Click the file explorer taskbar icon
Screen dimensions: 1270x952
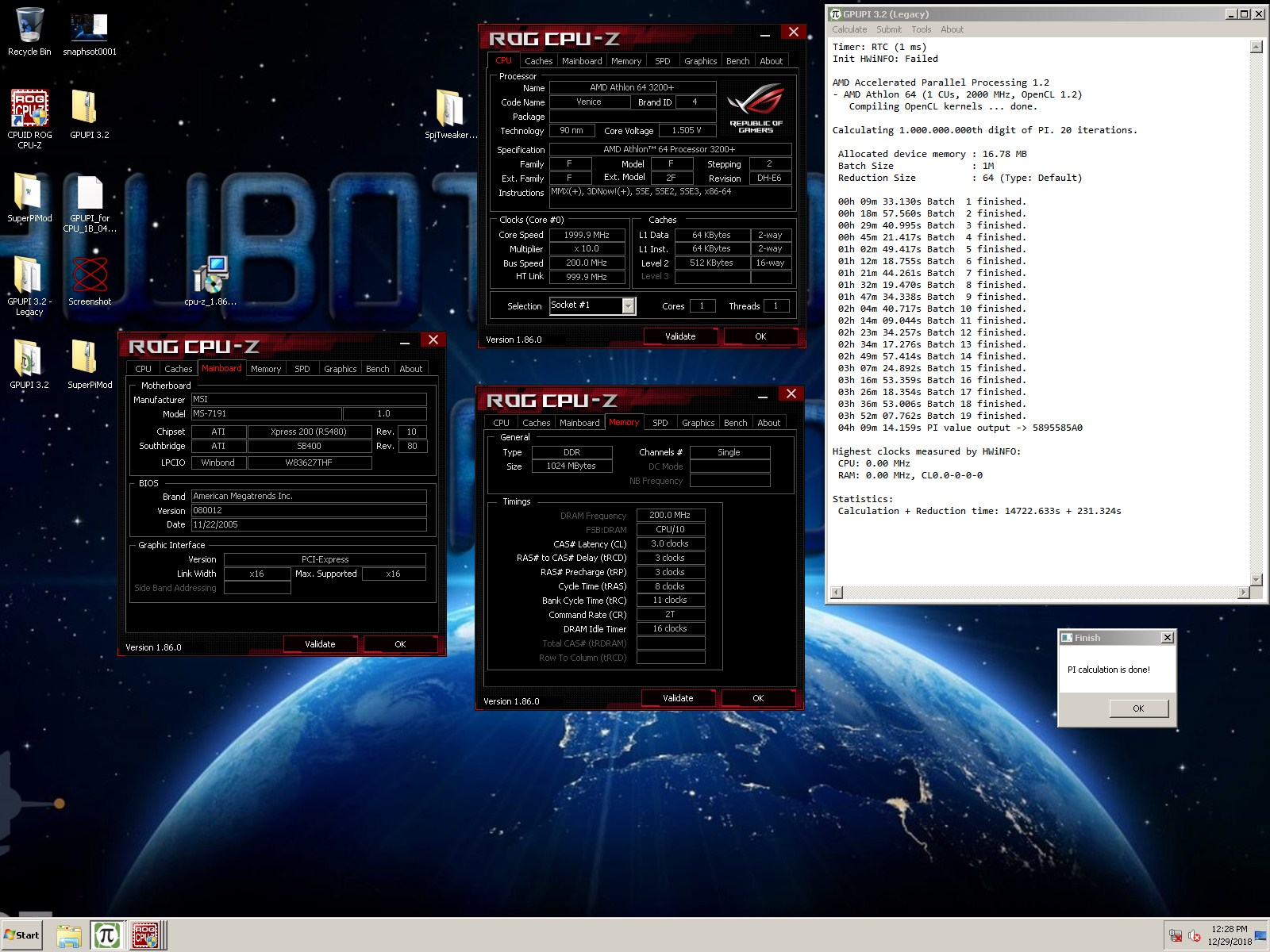pos(69,935)
